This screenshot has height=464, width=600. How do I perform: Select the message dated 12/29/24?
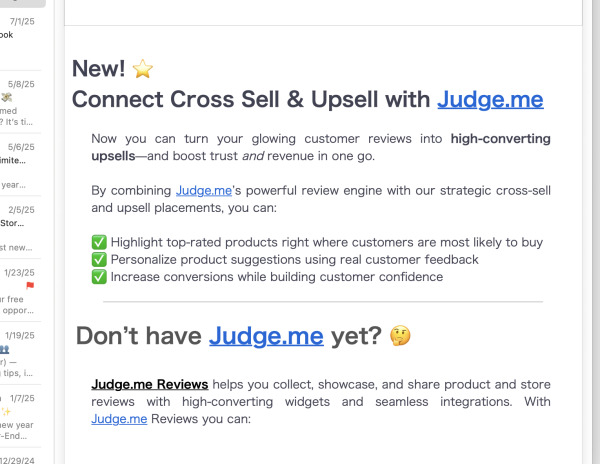click(20, 457)
